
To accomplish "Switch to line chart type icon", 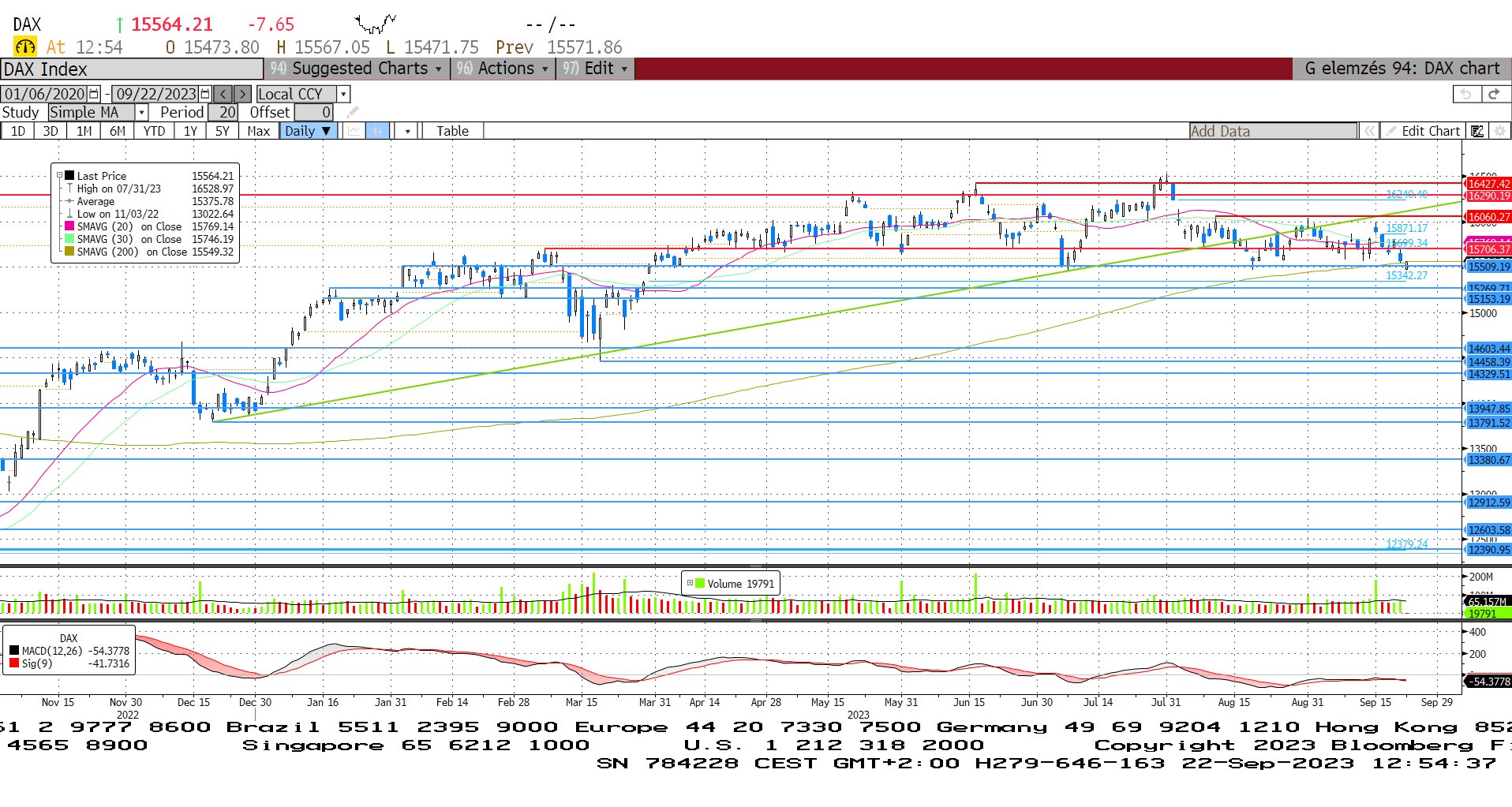I will click(x=354, y=131).
